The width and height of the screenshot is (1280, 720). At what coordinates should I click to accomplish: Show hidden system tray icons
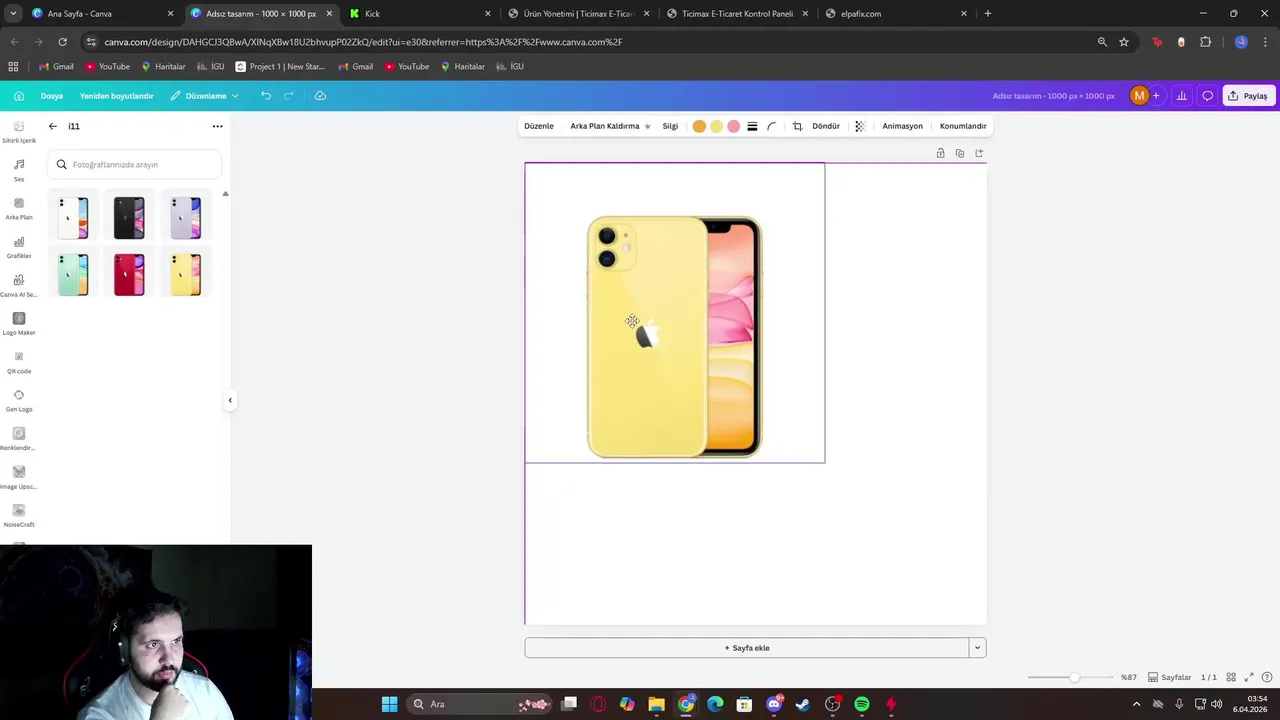pos(1136,704)
